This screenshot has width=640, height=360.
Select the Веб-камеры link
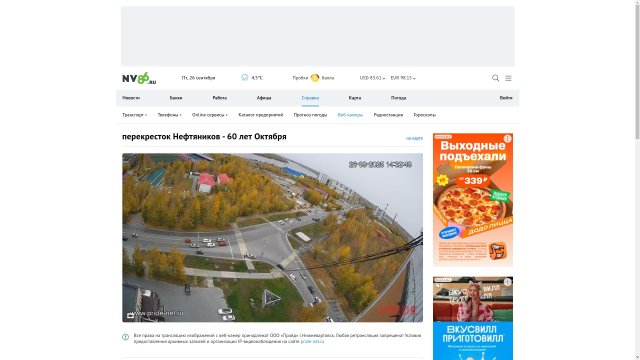pyautogui.click(x=350, y=115)
